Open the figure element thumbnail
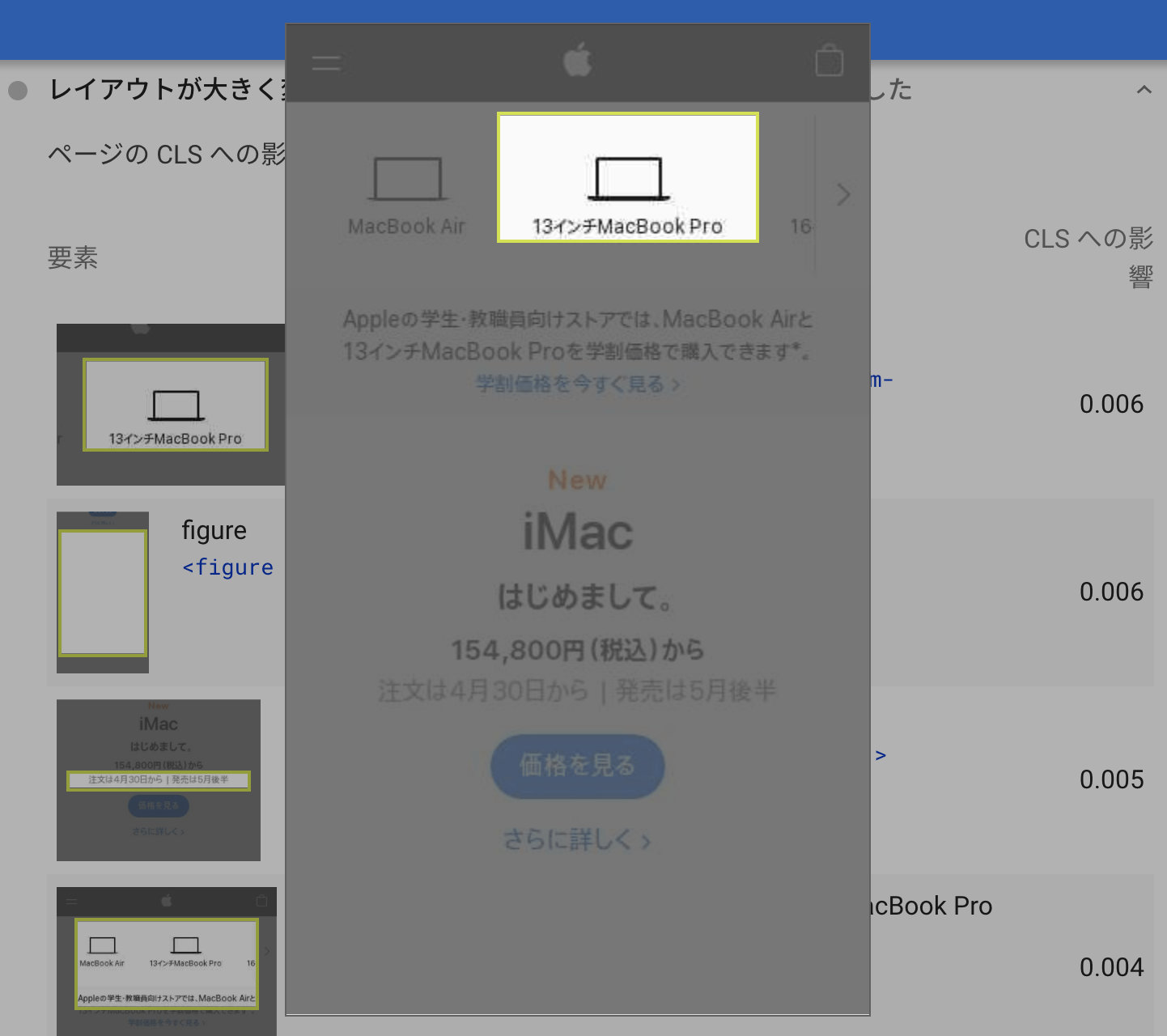Viewport: 1167px width, 1036px height. [103, 592]
